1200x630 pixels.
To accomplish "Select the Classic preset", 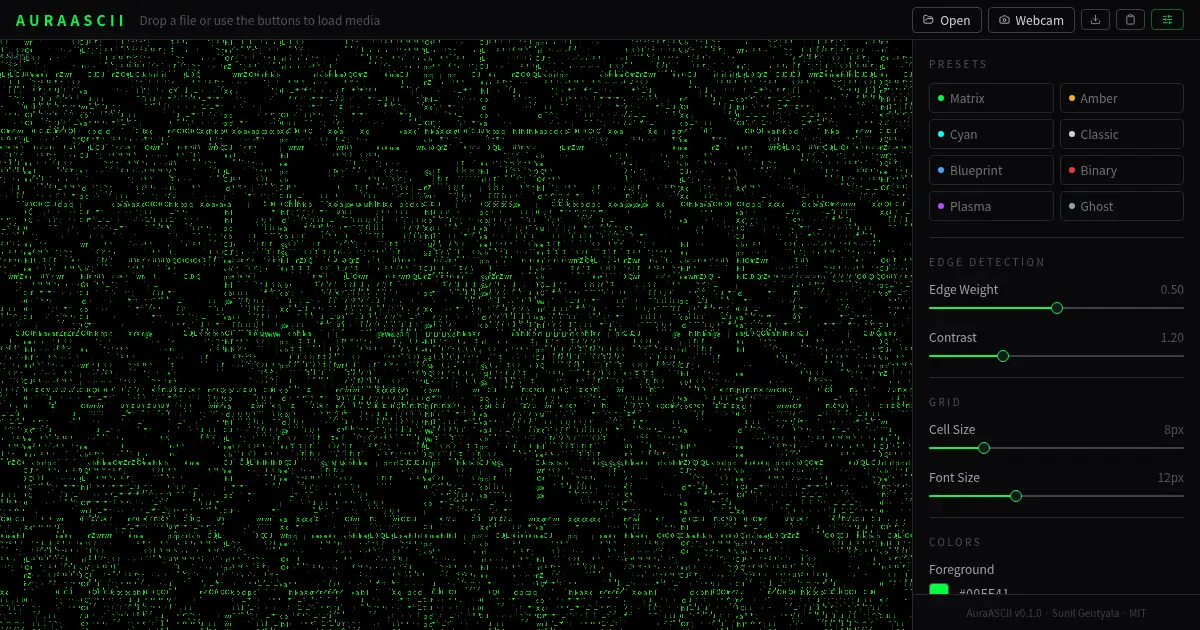I will pos(1122,134).
